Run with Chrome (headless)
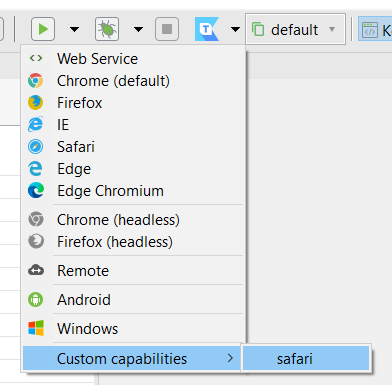Image resolution: width=392 pixels, height=385 pixels. tap(133, 220)
